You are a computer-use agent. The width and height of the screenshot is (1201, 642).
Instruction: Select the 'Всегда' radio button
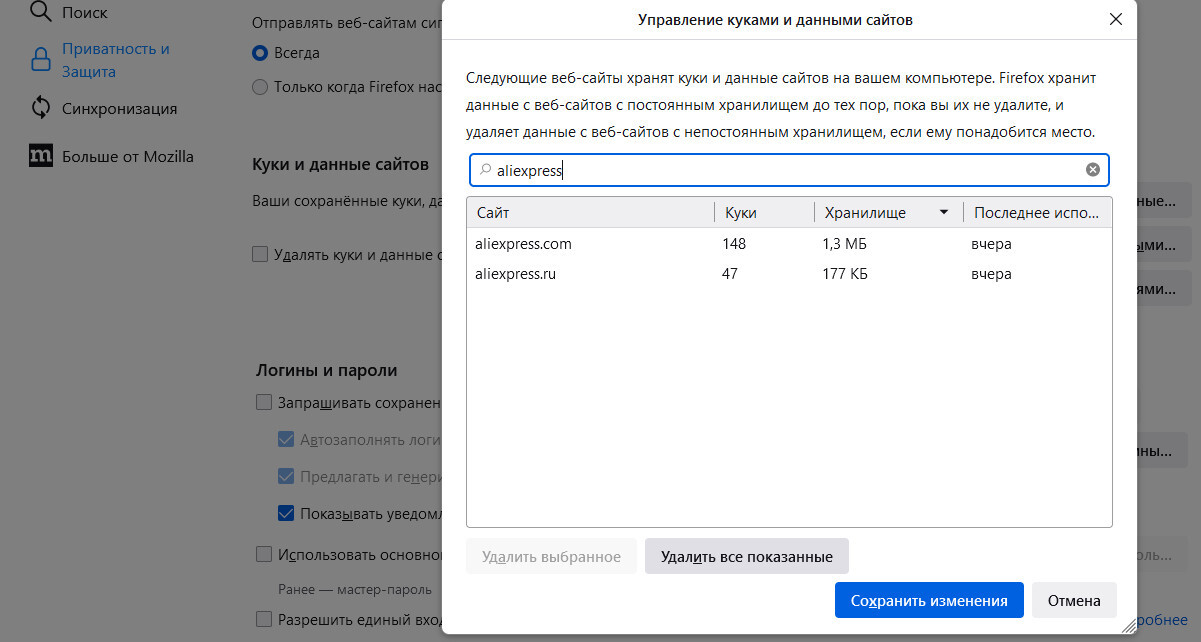coord(261,52)
